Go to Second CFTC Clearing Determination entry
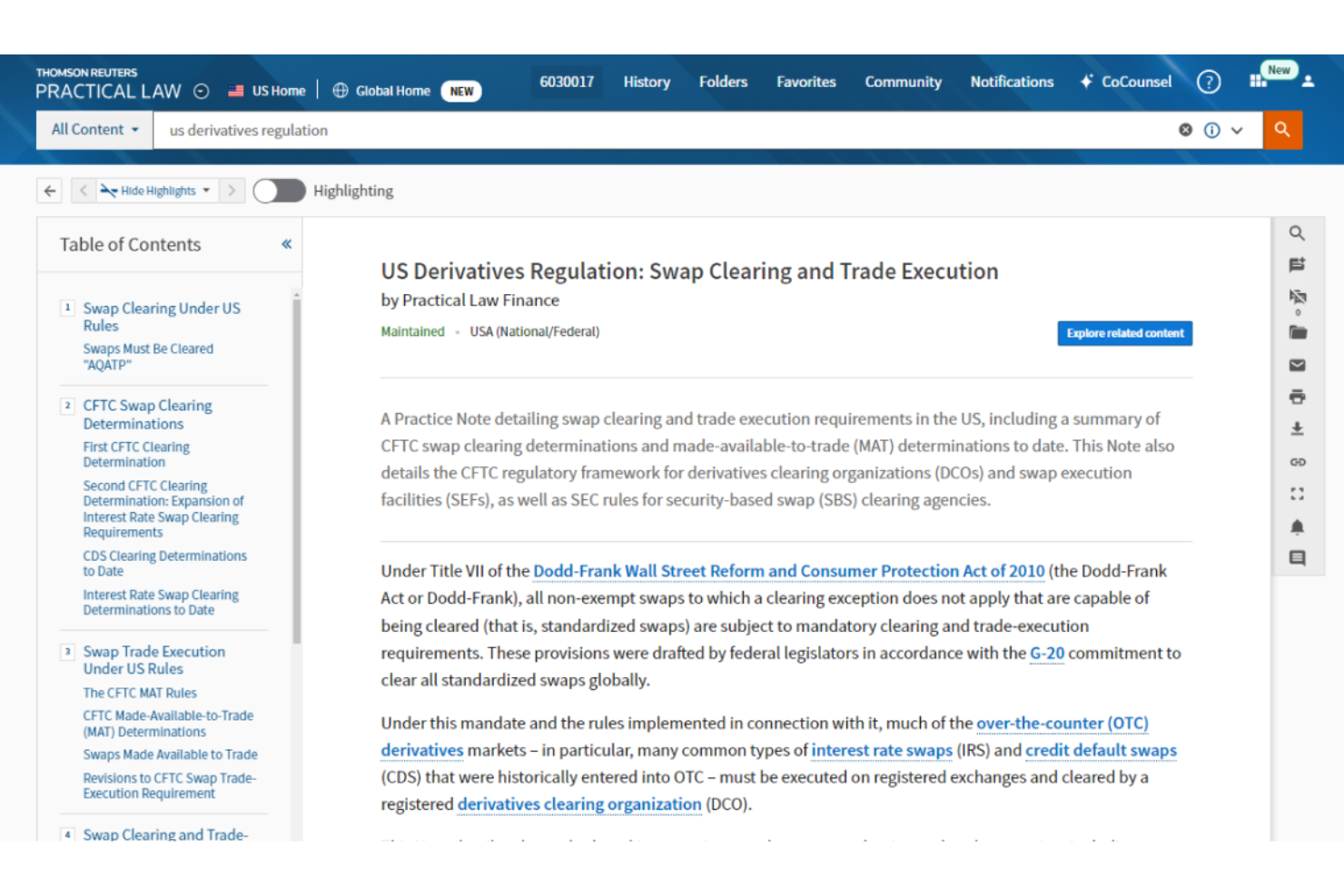Viewport: 1344px width, 896px height. (x=163, y=508)
